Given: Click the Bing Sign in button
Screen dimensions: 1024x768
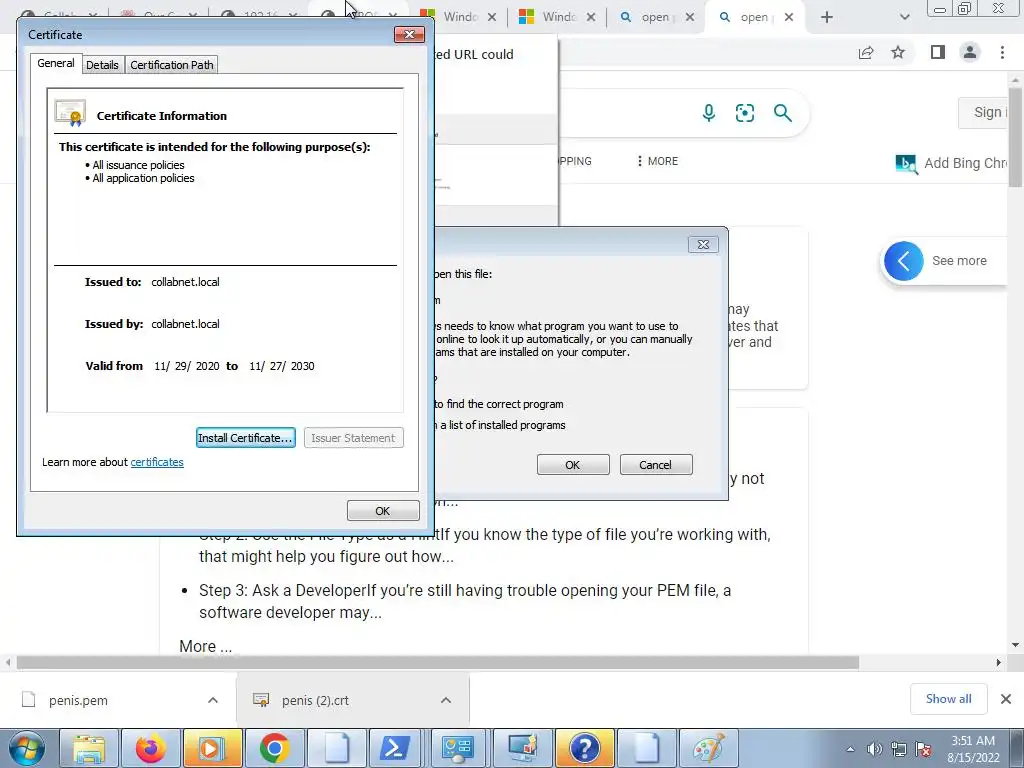Looking at the screenshot, I should click(984, 112).
